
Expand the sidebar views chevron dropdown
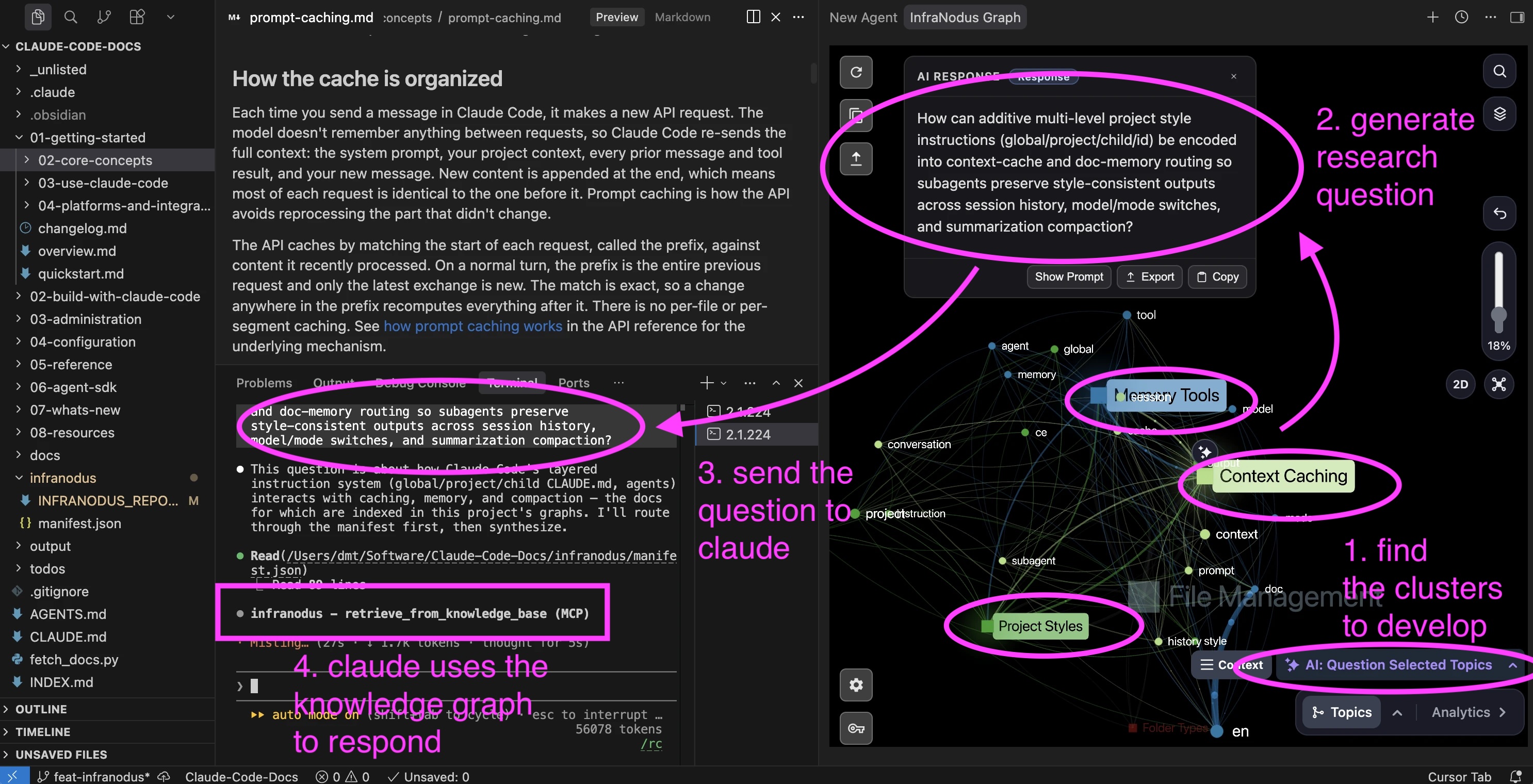tap(171, 17)
